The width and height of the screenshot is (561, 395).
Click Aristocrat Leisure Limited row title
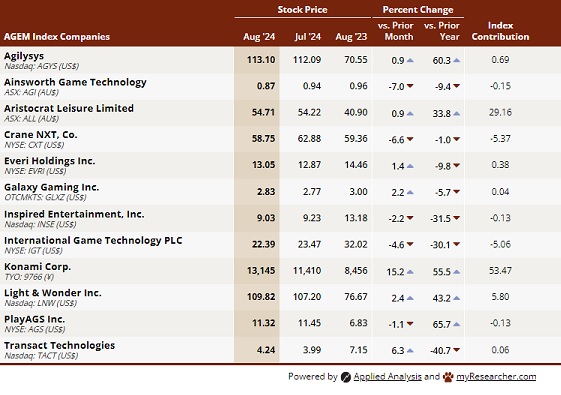point(69,108)
